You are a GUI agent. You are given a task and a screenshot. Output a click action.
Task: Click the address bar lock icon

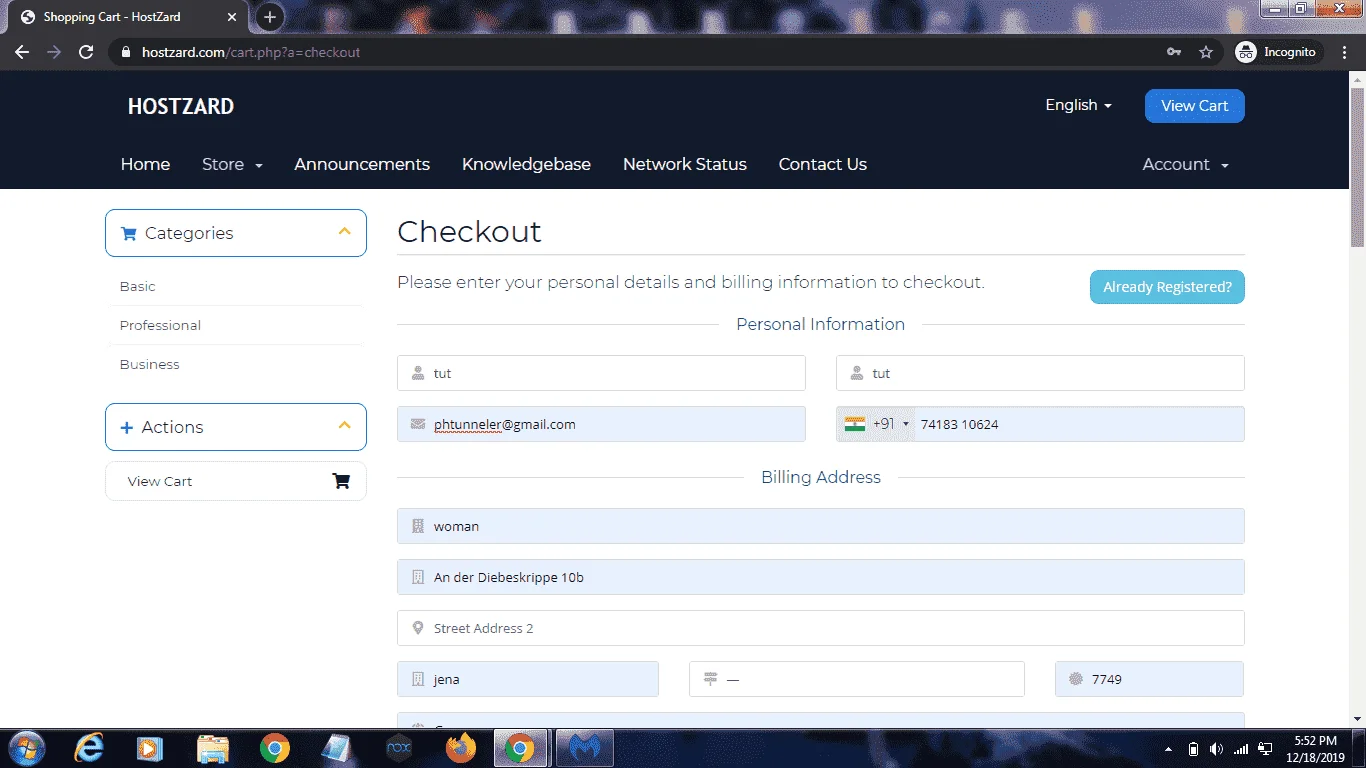coord(125,52)
